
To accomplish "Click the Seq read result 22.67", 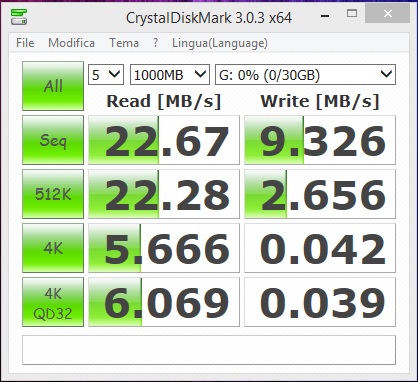I will point(164,140).
